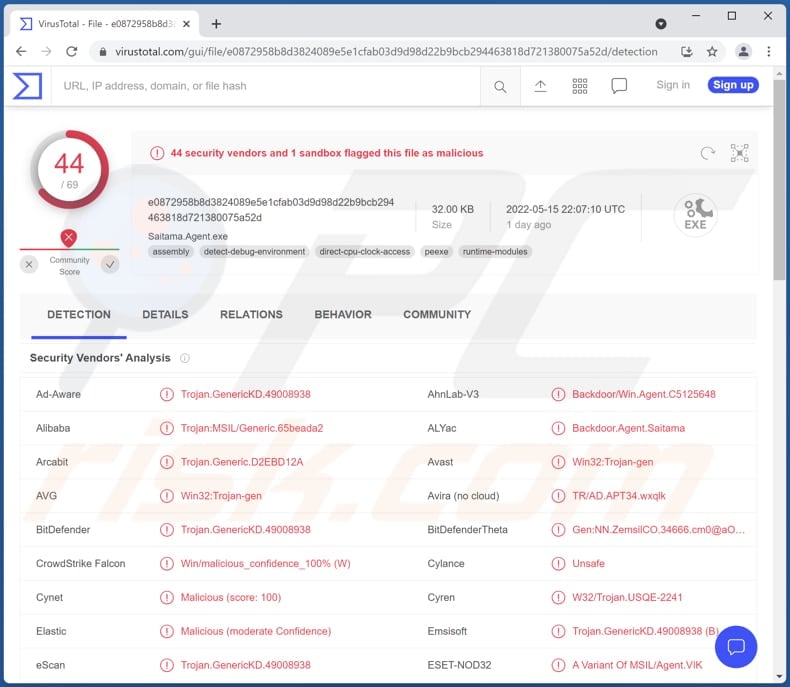Viewport: 790px width, 687px height.
Task: Vote harmless with the checkmark community button
Action: (x=110, y=264)
